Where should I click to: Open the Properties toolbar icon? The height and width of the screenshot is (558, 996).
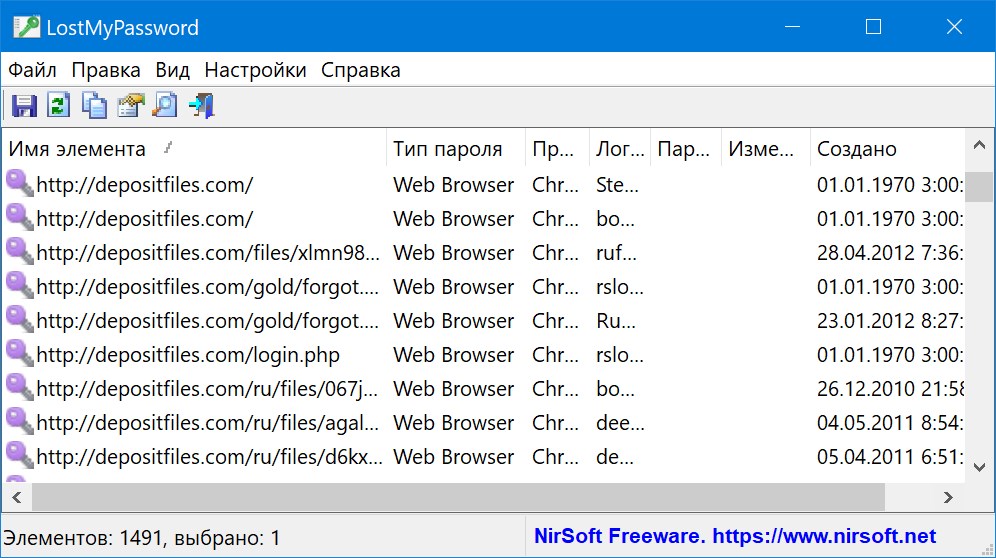[x=130, y=105]
